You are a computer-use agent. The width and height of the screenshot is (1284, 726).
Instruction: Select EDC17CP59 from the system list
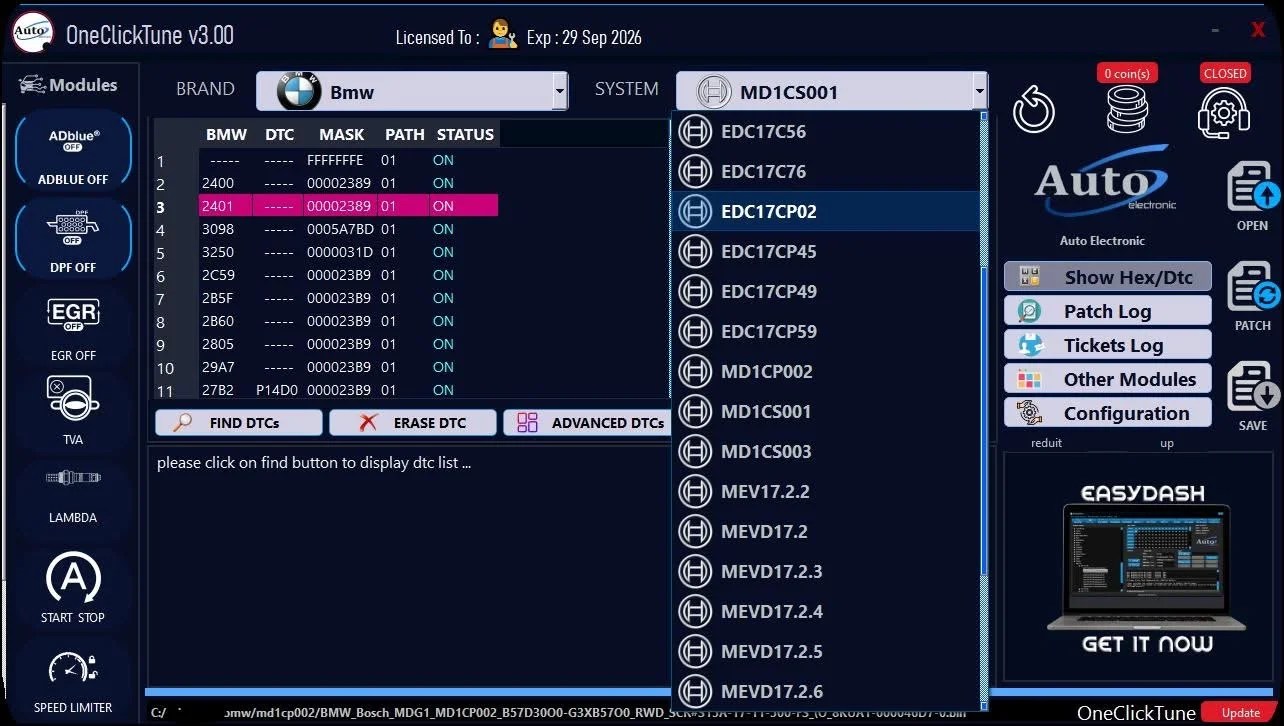[x=826, y=332]
